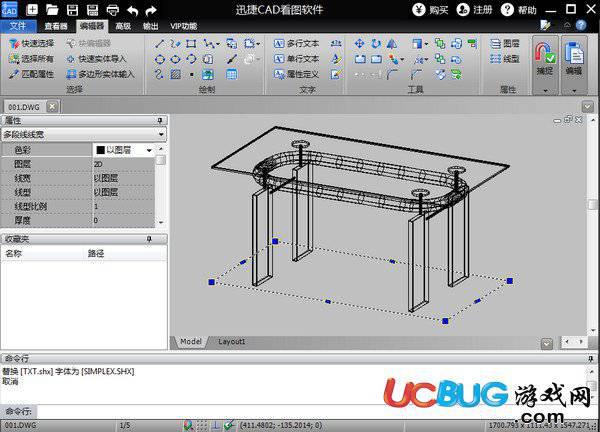The height and width of the screenshot is (432, 600).
Task: Click the Print icon in title bar
Action: (x=112, y=10)
